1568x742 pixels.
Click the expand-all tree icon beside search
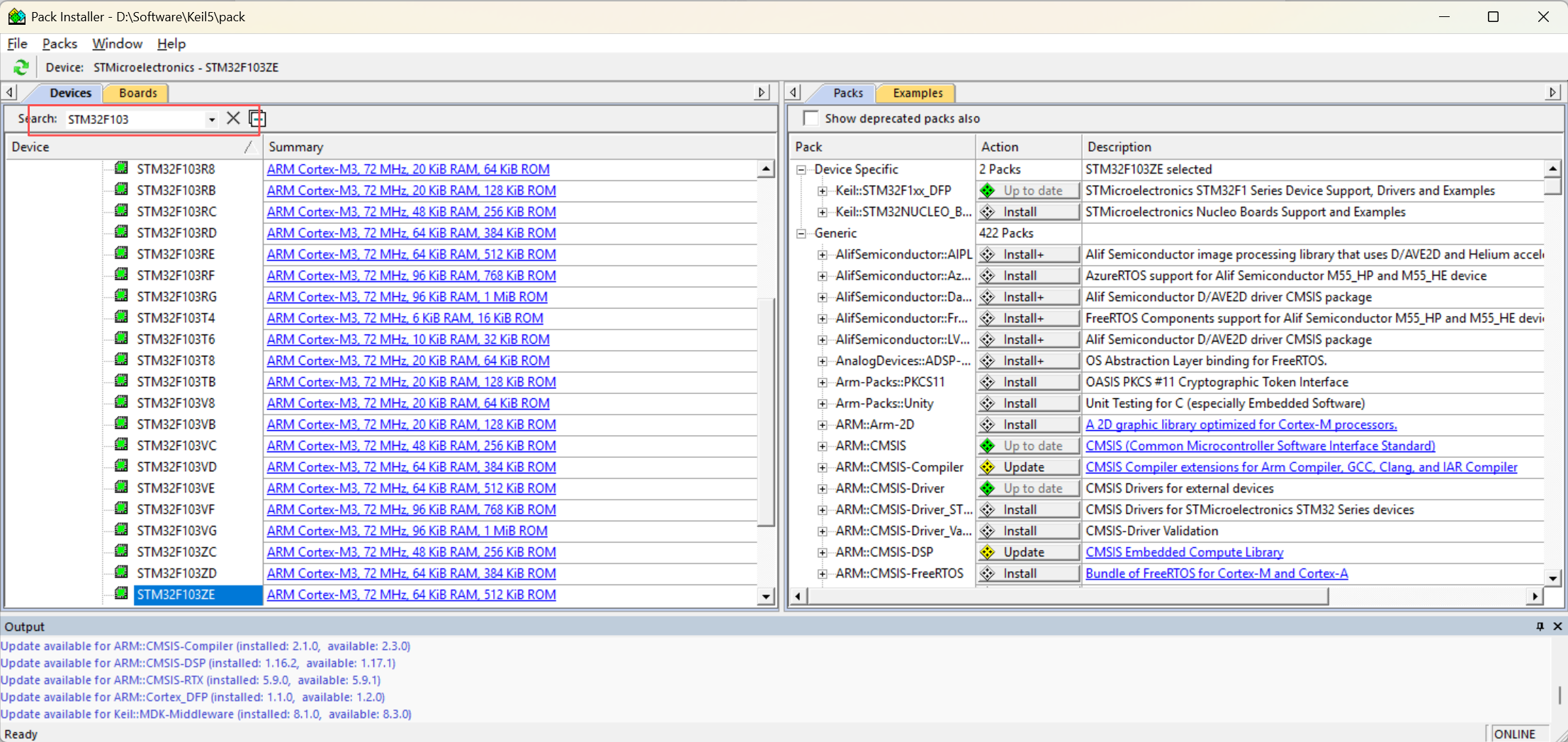pyautogui.click(x=257, y=118)
